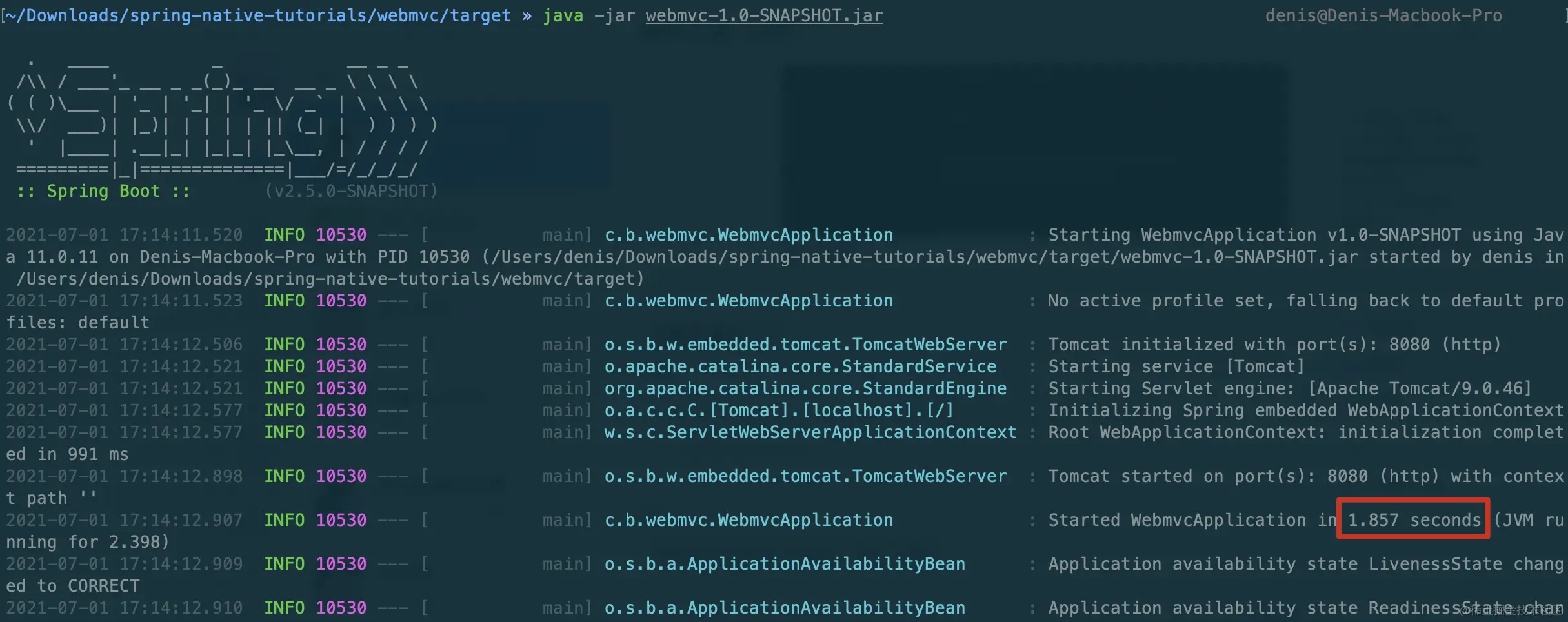Click the line starting "a 11.0.11 on Denis-Macbook-Pro"

point(785,257)
